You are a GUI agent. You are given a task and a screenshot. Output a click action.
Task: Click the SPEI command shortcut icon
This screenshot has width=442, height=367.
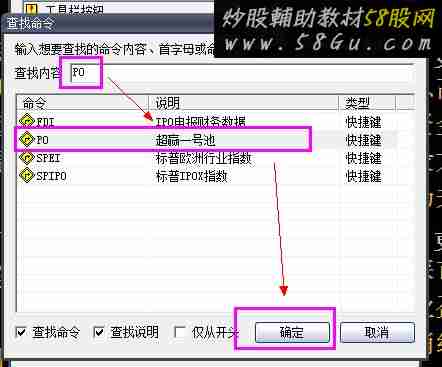pyautogui.click(x=27, y=157)
